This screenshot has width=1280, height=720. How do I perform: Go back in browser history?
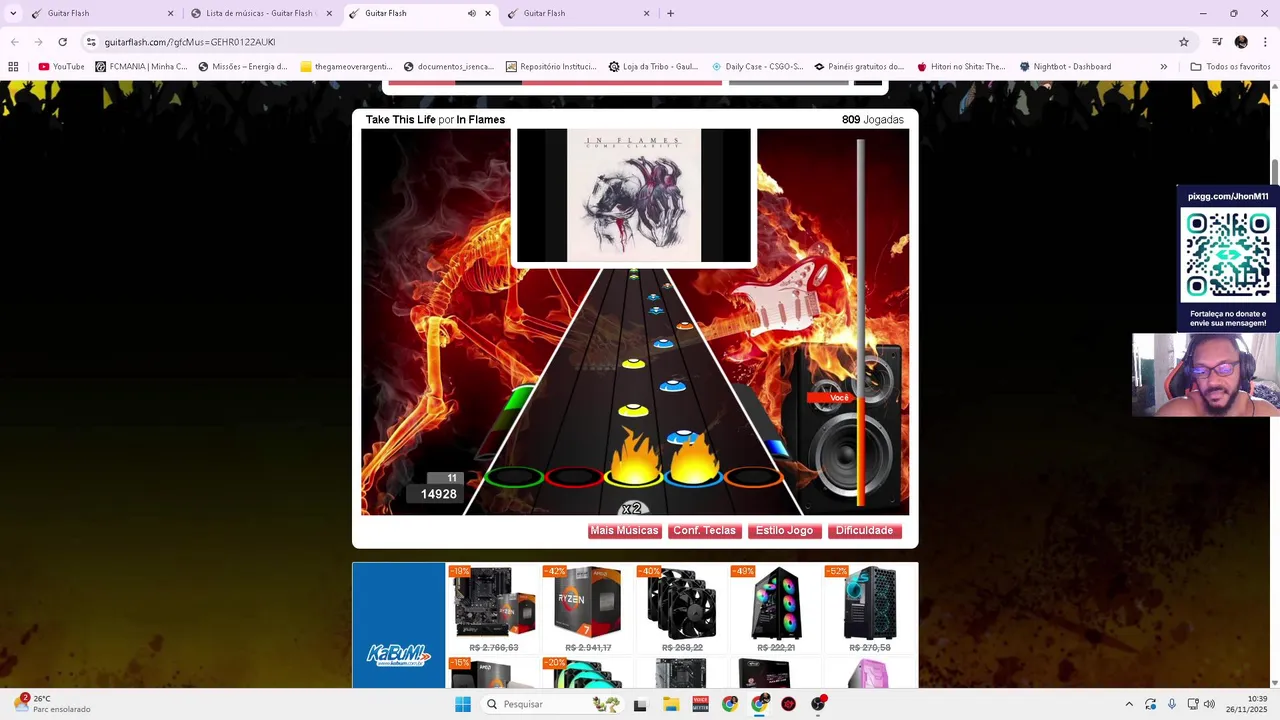point(14,42)
